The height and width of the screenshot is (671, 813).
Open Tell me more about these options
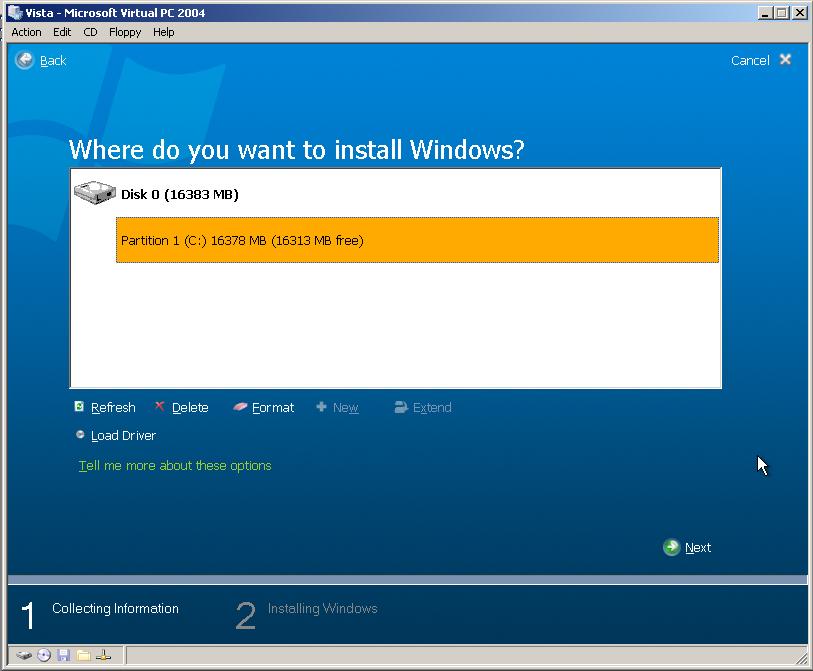(175, 466)
